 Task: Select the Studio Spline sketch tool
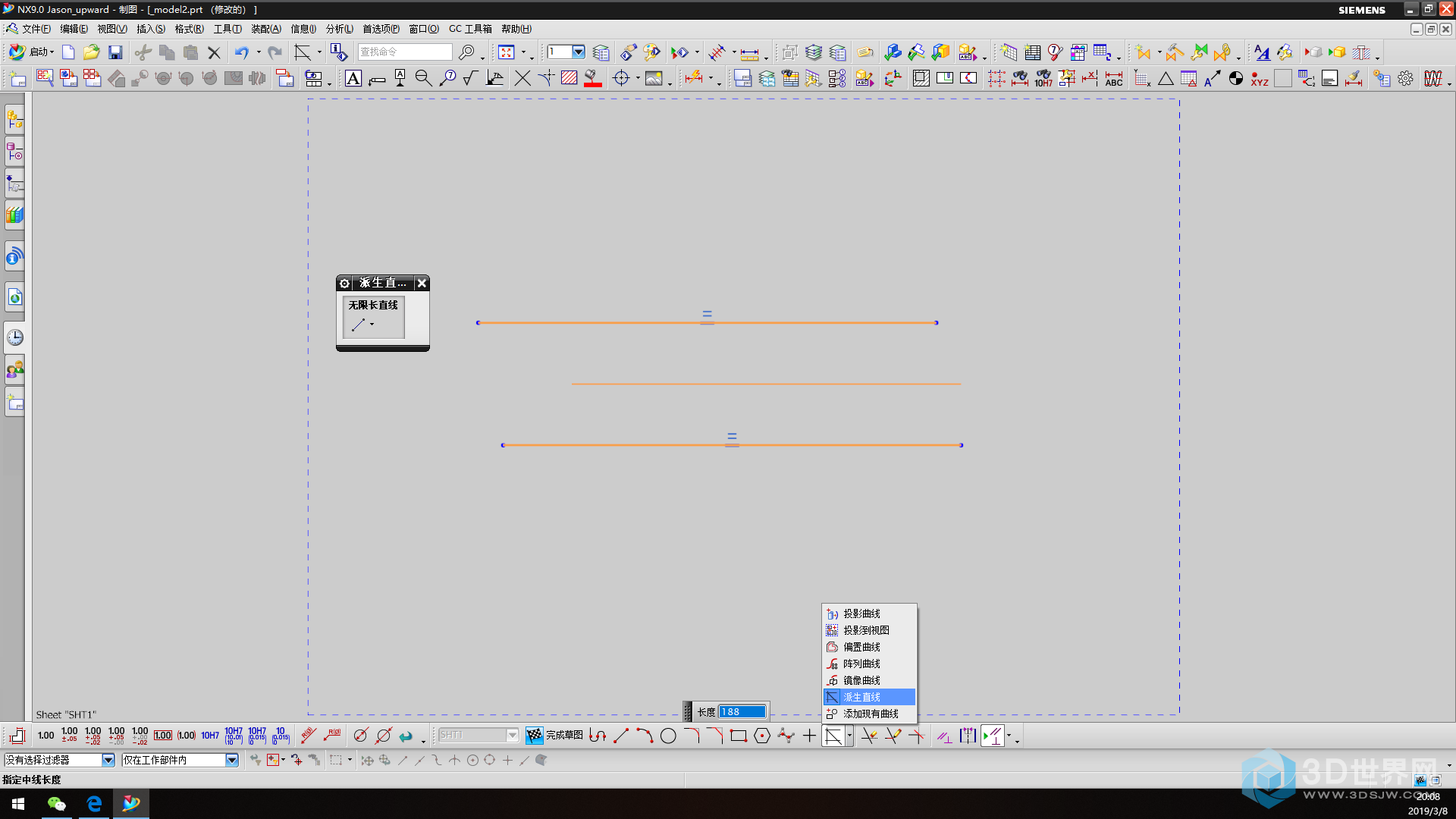click(x=786, y=736)
